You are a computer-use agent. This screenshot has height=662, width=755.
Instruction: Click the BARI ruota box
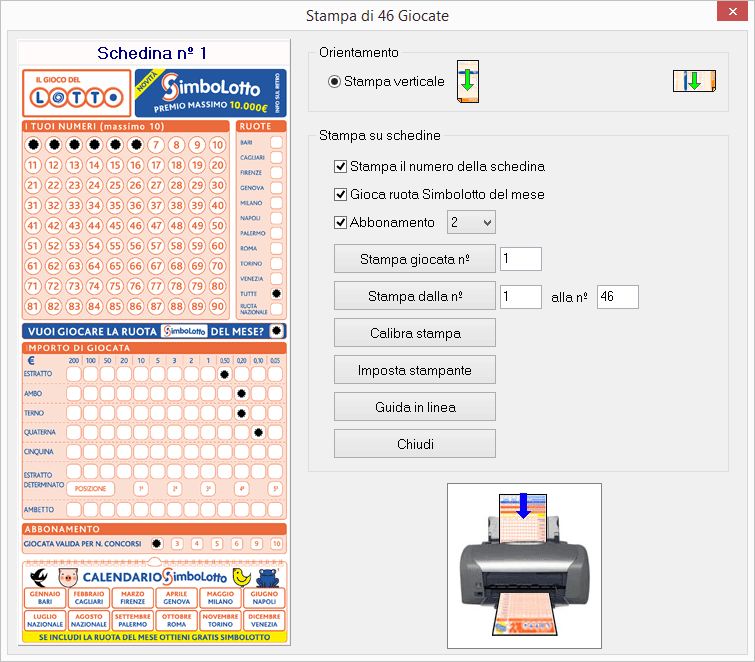pos(276,142)
